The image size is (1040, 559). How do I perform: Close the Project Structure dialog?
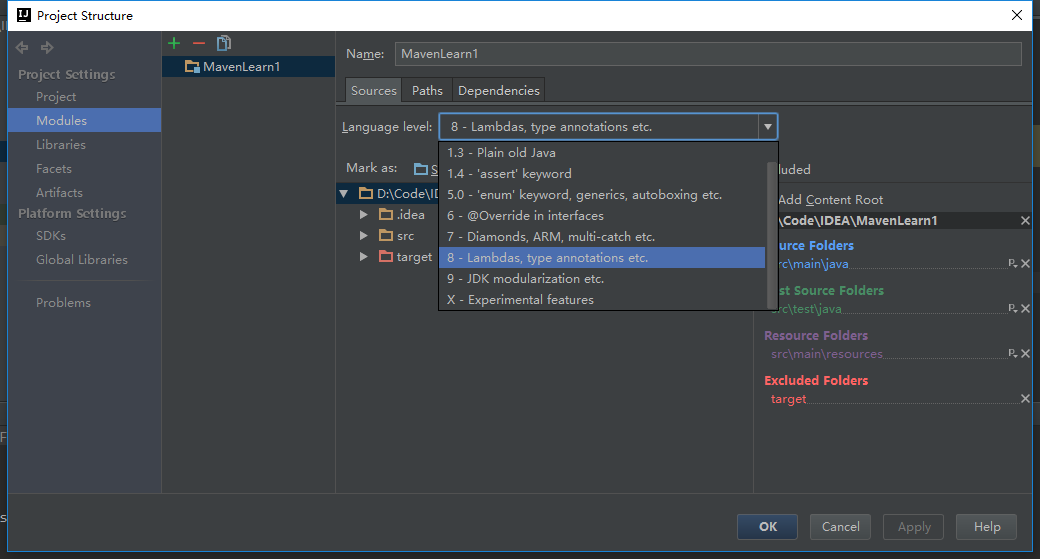tap(1017, 15)
